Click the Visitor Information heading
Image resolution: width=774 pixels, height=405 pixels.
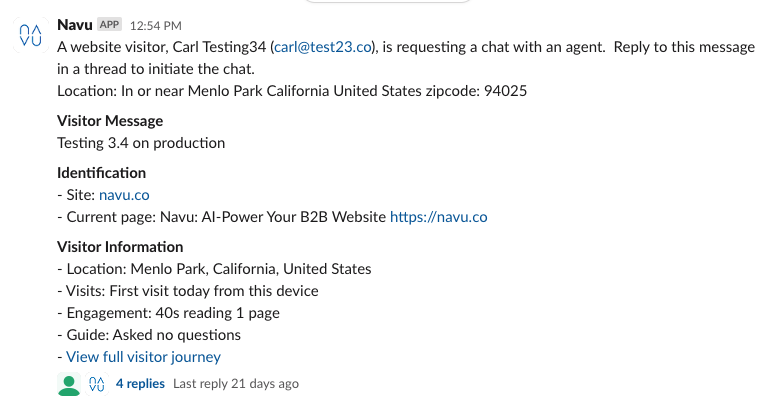pos(120,247)
